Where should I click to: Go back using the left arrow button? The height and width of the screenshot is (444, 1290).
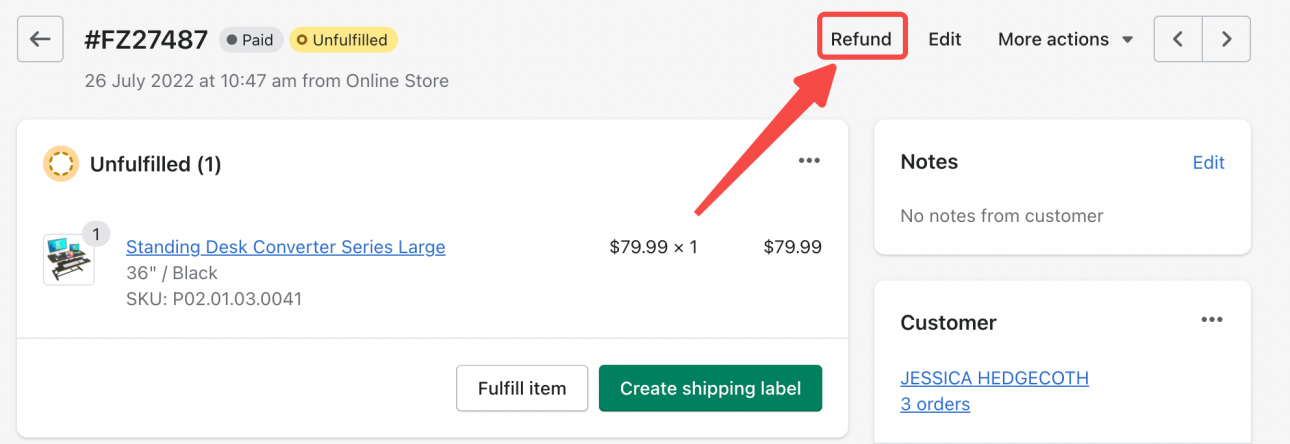click(x=40, y=39)
